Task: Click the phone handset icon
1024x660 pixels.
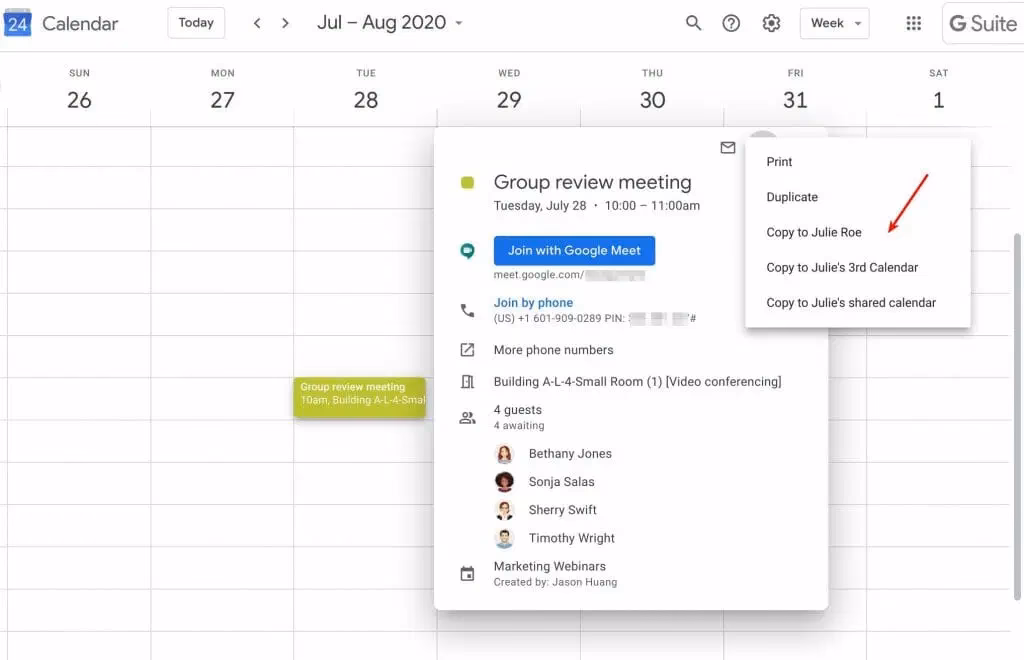Action: tap(467, 310)
